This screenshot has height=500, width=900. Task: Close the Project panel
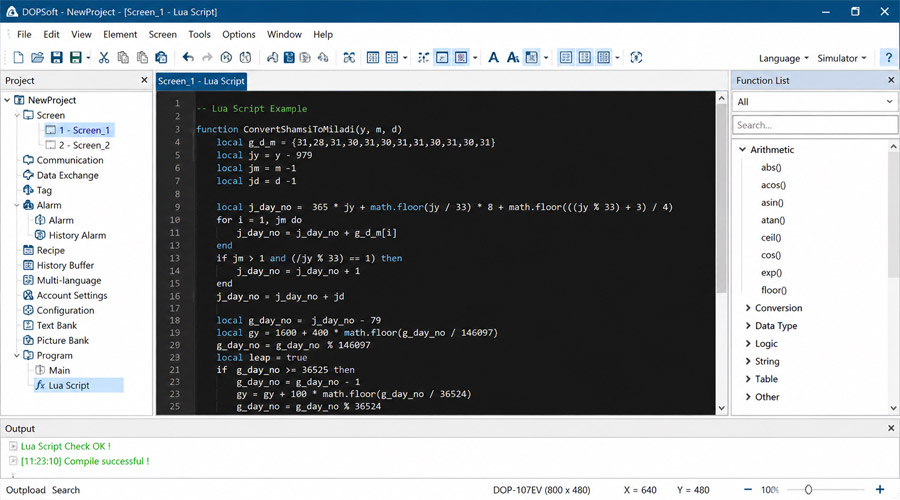point(144,80)
